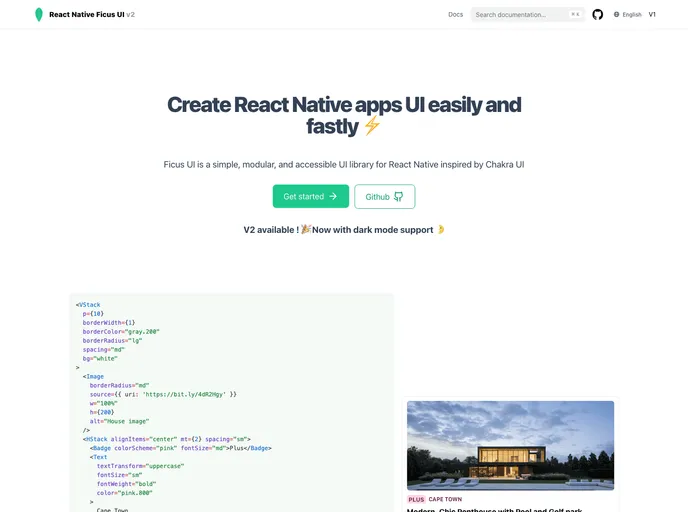
Task: Click the borderRadius="lg" code line
Action: [x=112, y=340]
